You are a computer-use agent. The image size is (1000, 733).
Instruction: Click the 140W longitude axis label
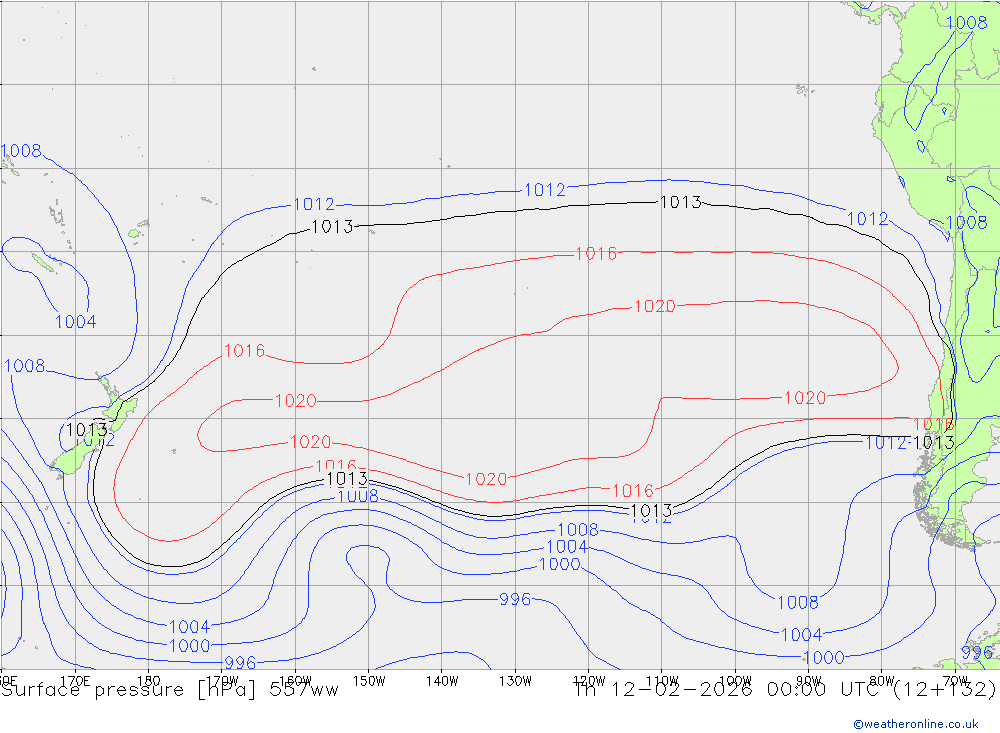tap(442, 681)
